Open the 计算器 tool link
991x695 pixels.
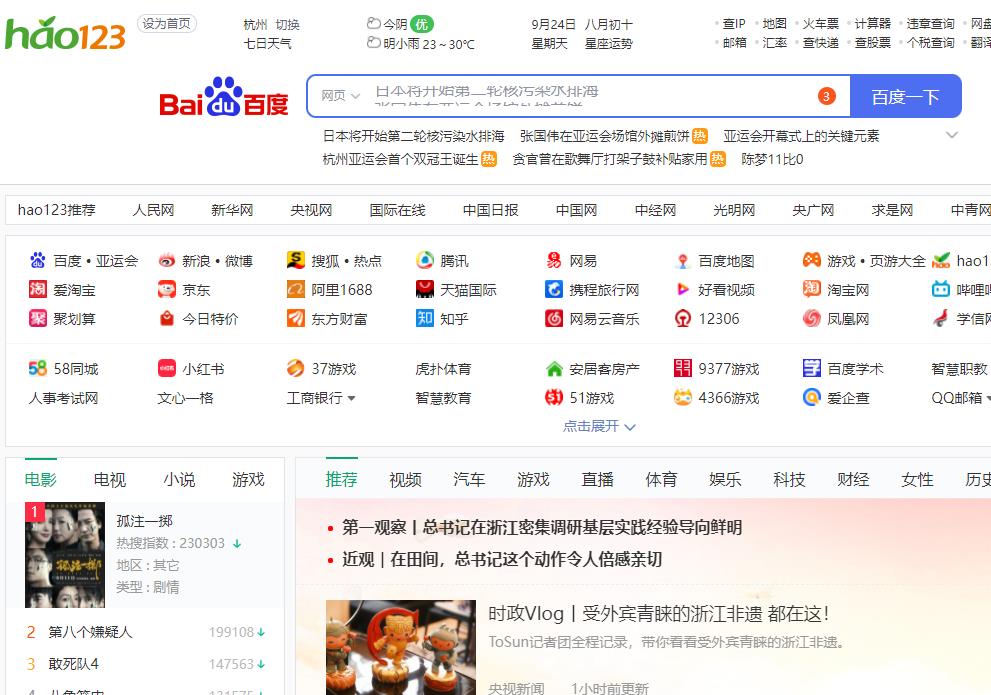coord(873,24)
